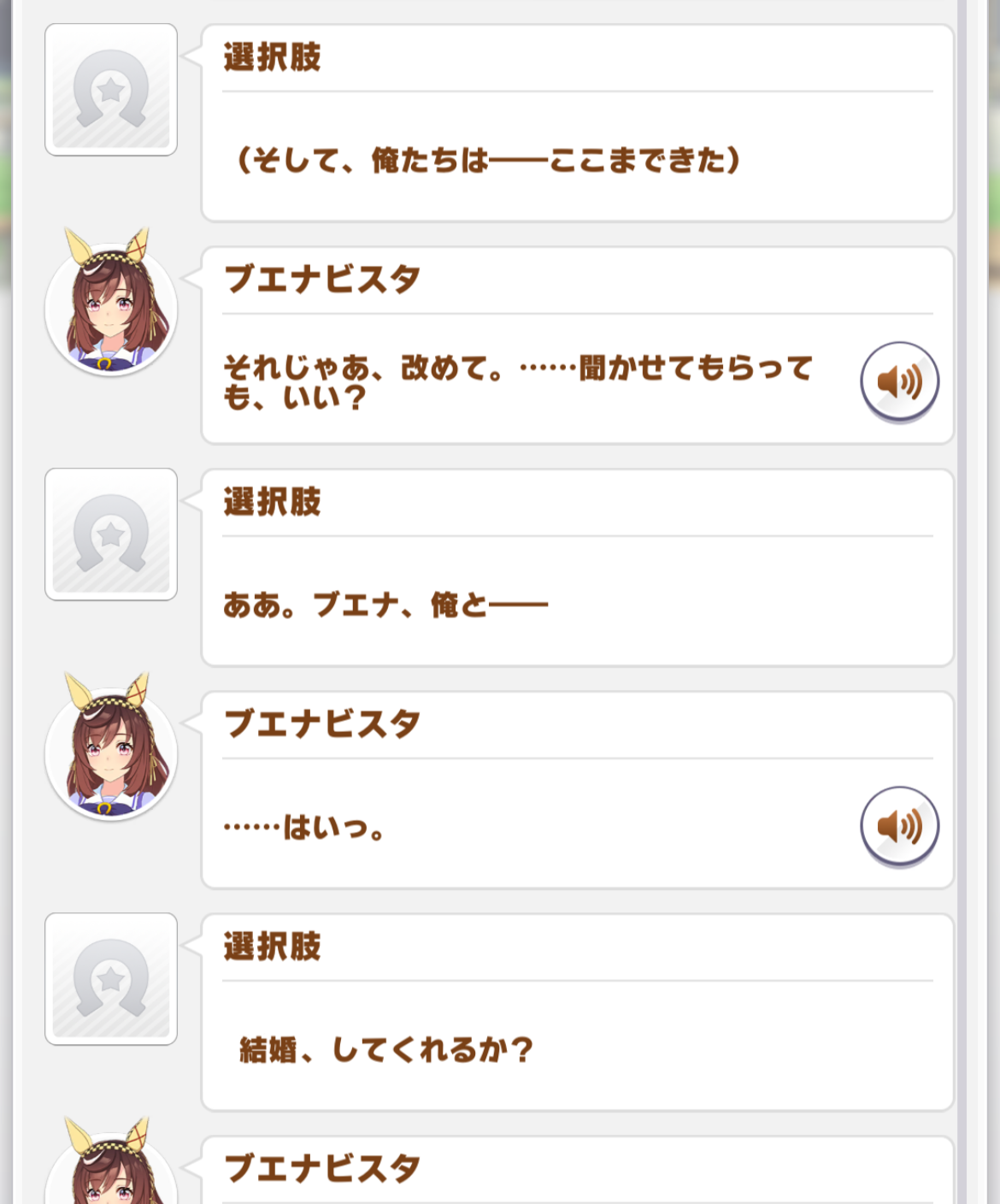1000x1204 pixels.
Task: Click horseshoe avatar beside 'ああ。ブエナ、俺と' line
Action: [111, 534]
